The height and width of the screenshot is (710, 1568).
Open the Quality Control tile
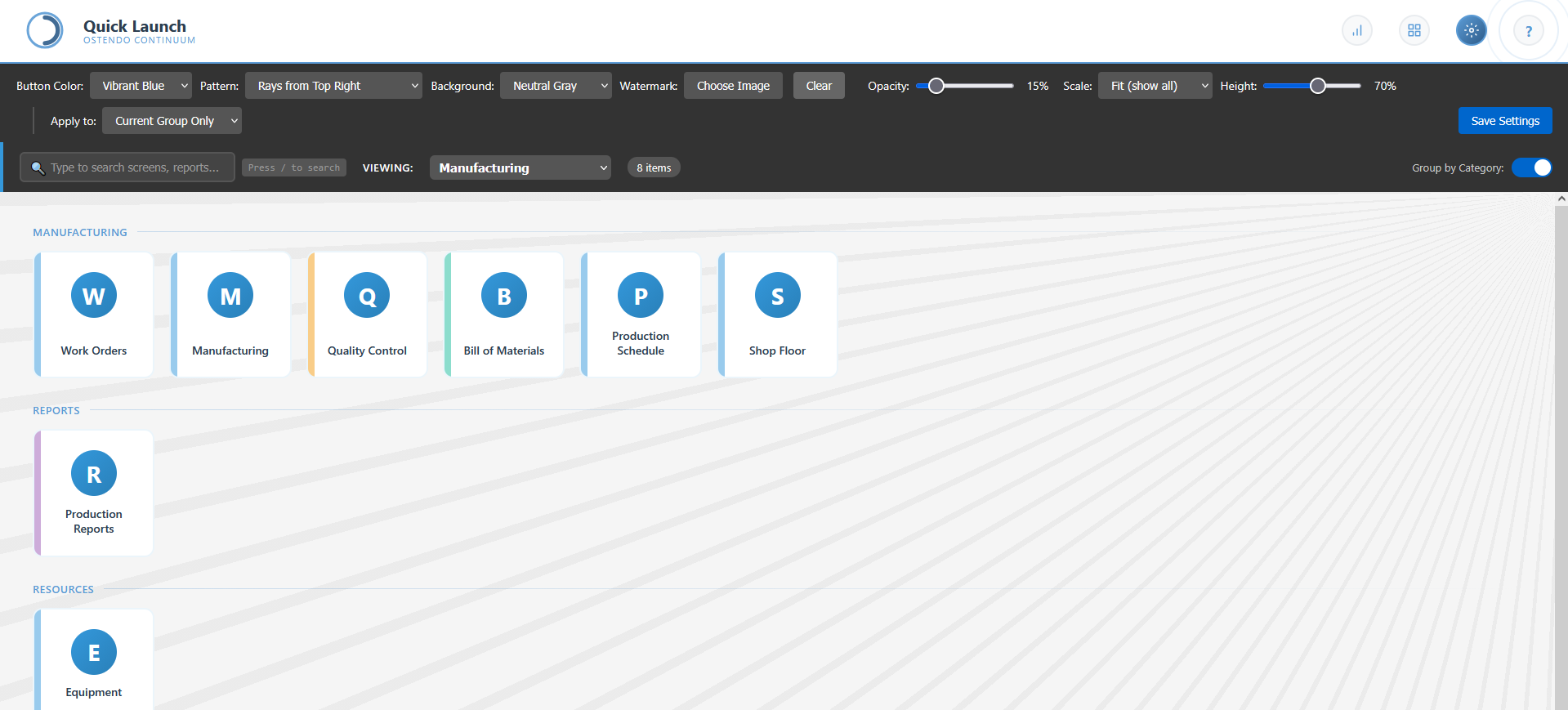click(367, 315)
